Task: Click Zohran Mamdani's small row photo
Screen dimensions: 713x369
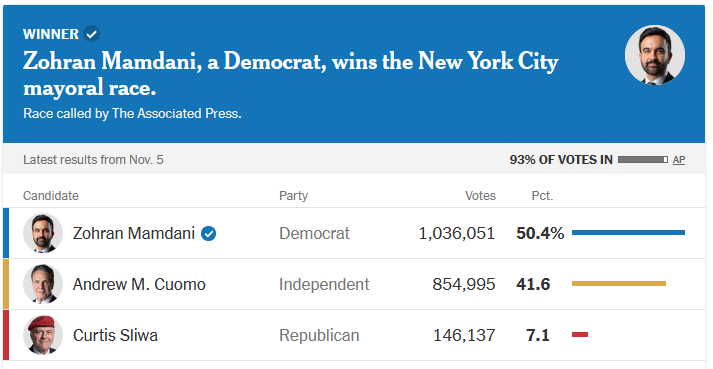Action: 43,233
